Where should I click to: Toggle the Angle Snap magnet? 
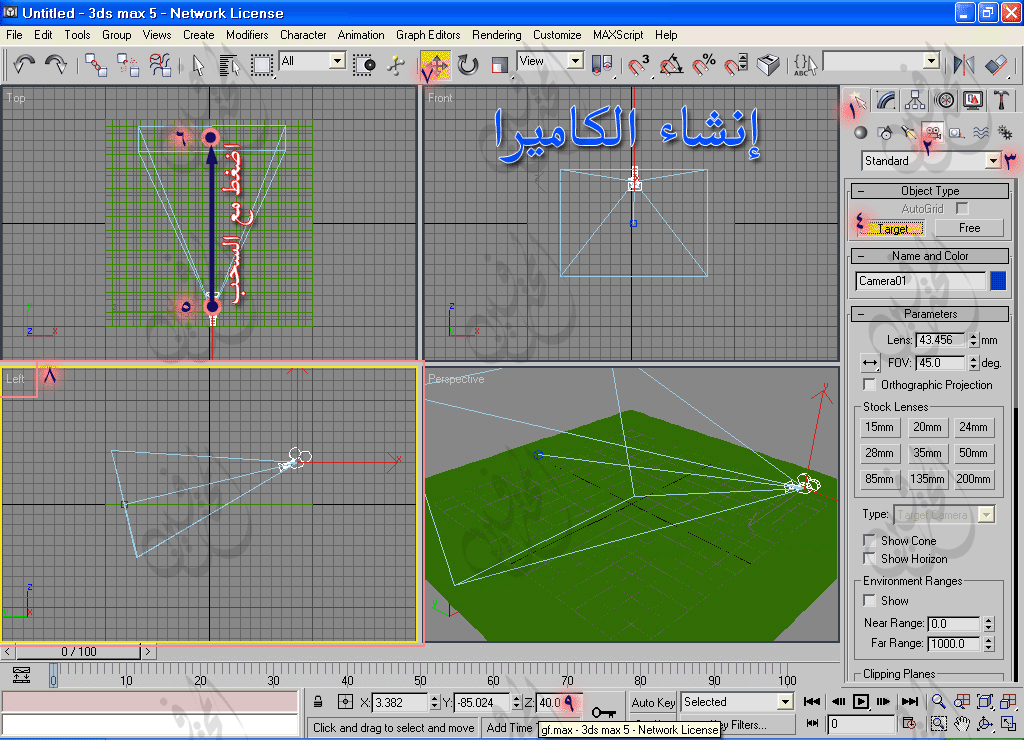pyautogui.click(x=671, y=65)
